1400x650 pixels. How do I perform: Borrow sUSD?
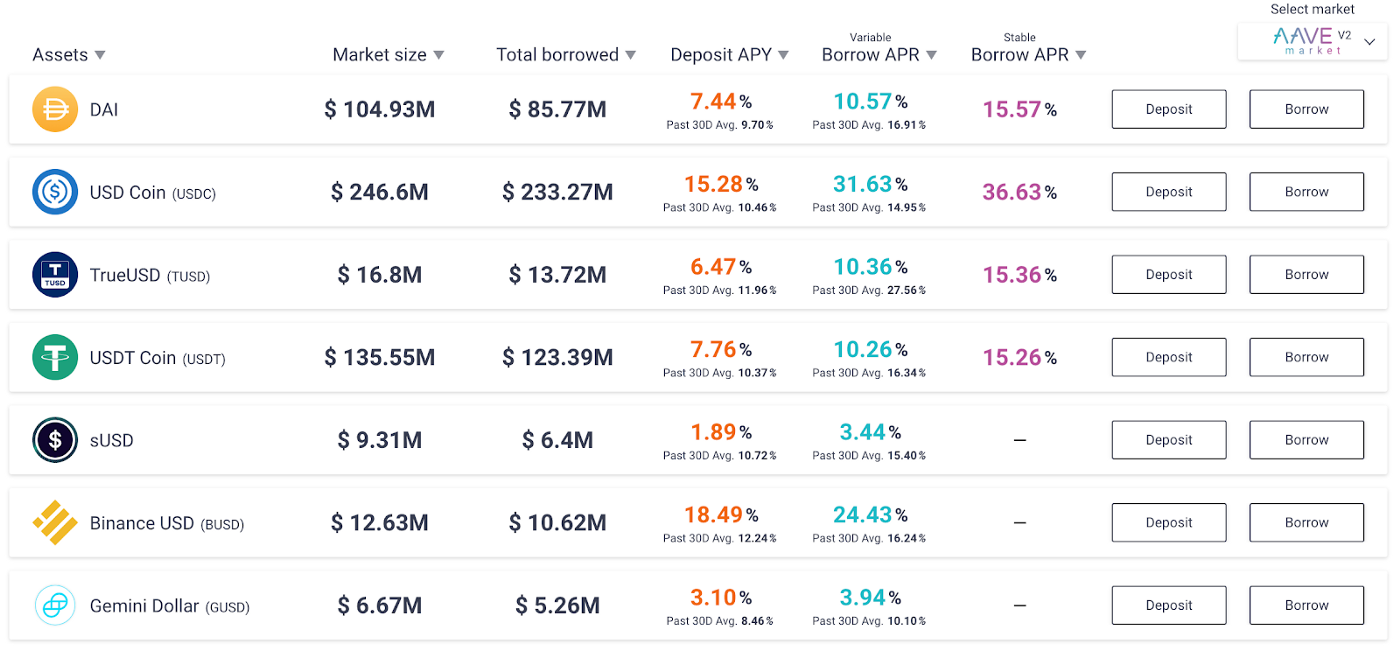(1307, 440)
